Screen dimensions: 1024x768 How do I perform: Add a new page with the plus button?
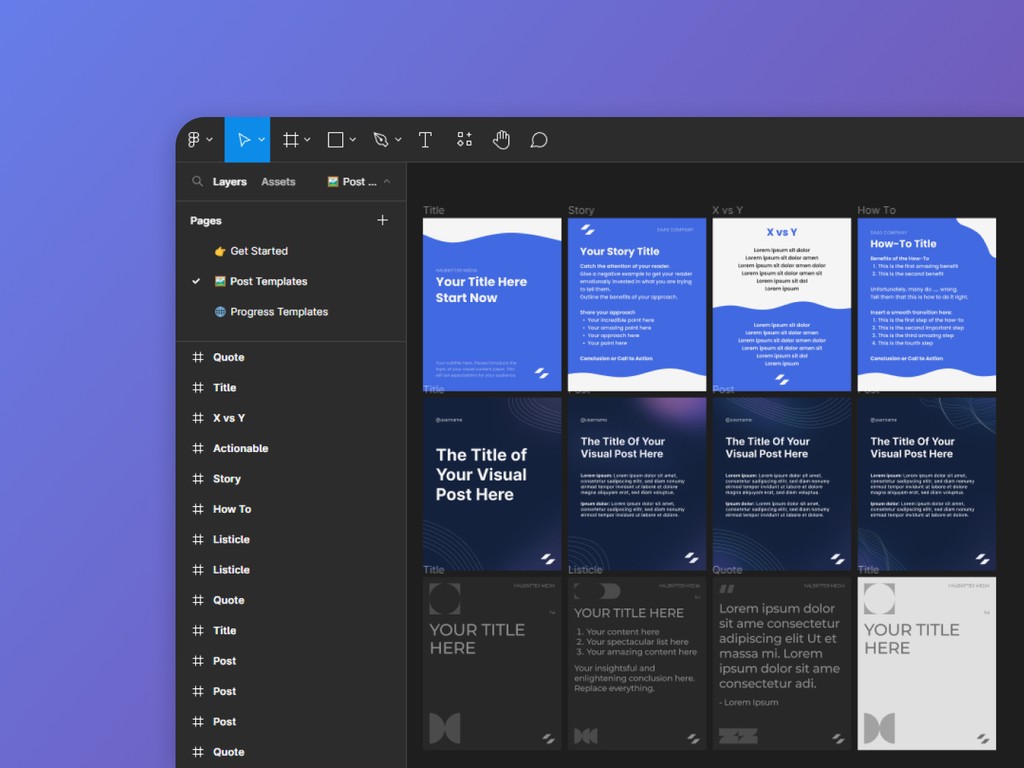[383, 220]
